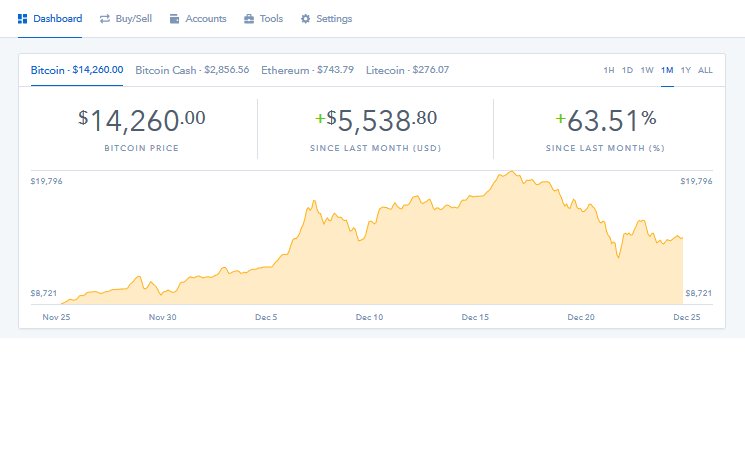745x462 pixels.
Task: Click SINCE LAST MONTH (USD) label
Action: click(x=376, y=148)
